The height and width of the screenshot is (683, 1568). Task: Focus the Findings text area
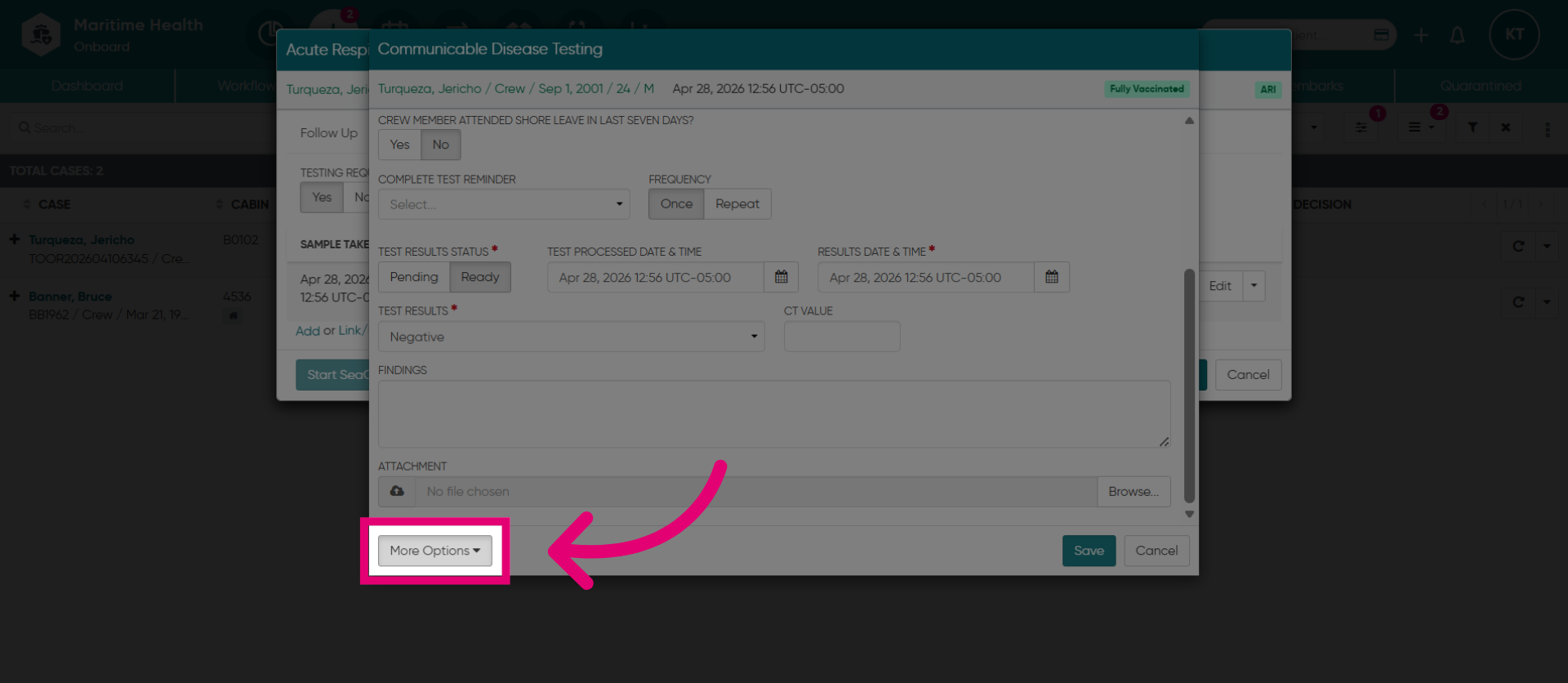point(774,414)
